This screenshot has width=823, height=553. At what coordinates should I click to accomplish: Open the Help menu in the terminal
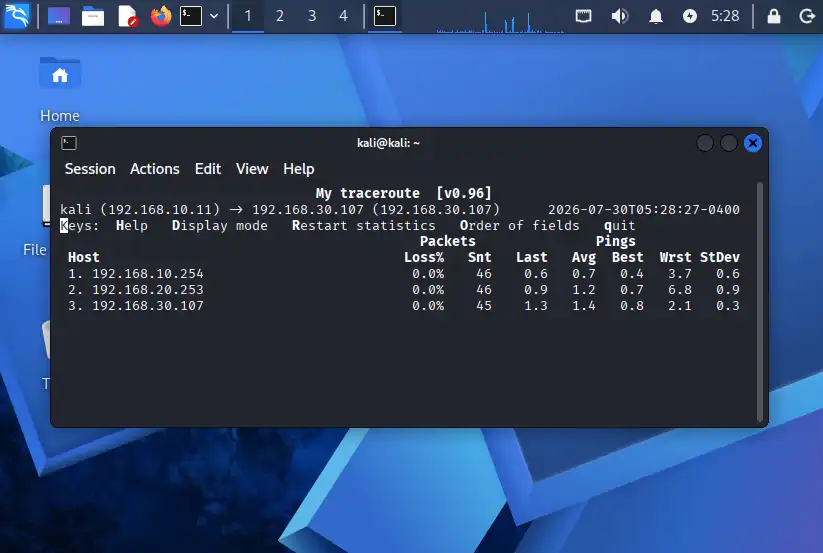(x=299, y=169)
